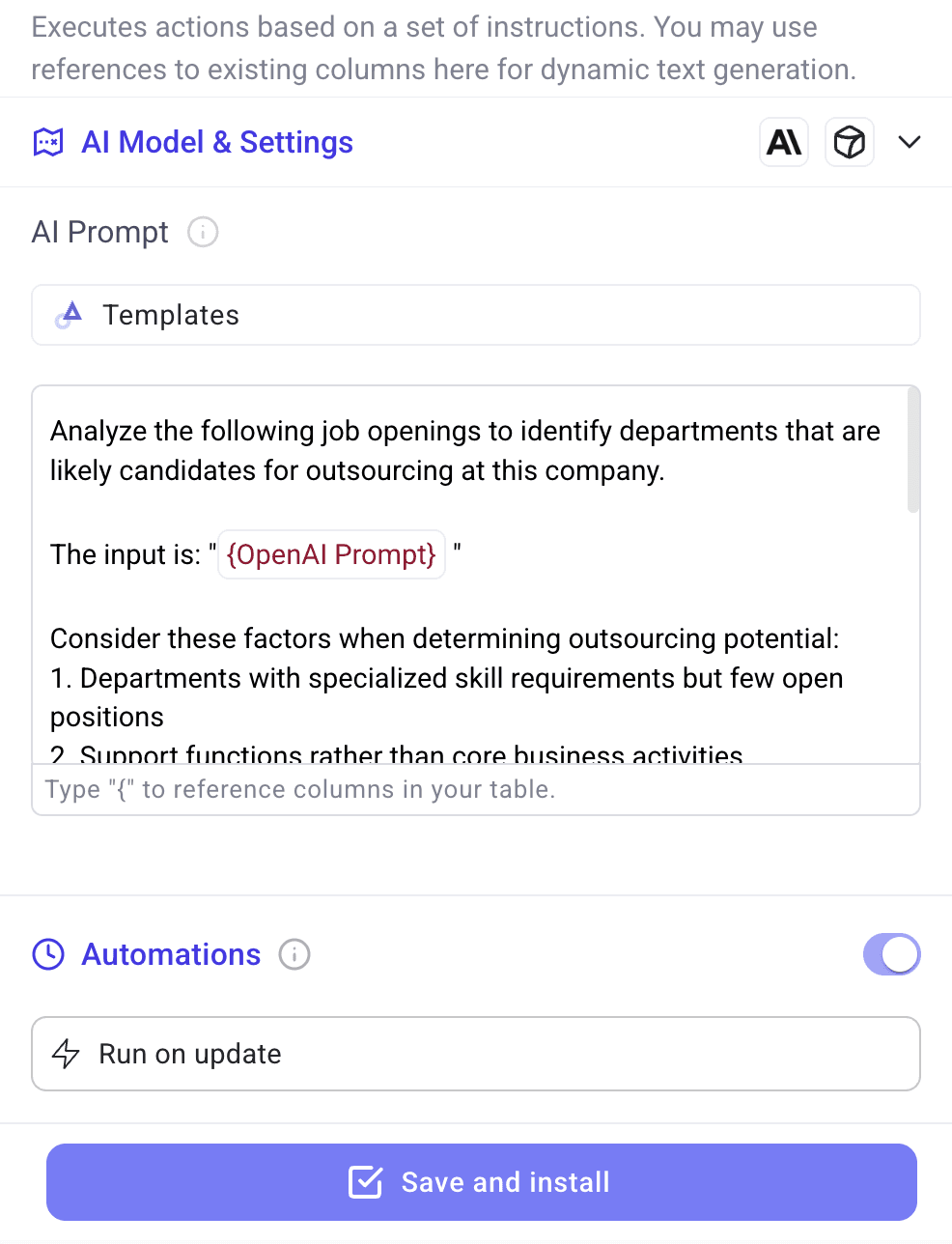Click the checkmark in Save and install
This screenshot has width=952, height=1244.
pyautogui.click(x=366, y=1181)
